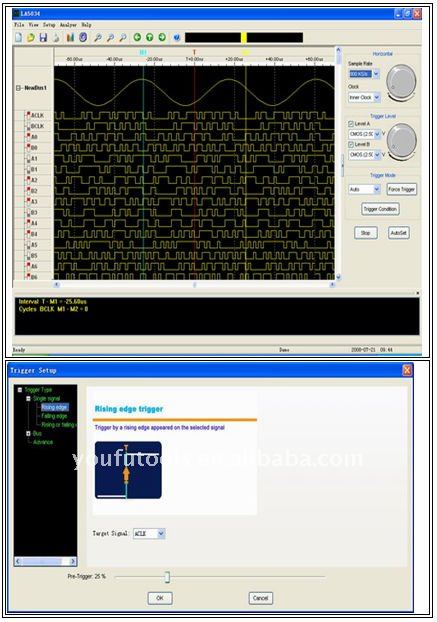This screenshot has width=437, height=622.
Task: Click the print toolbar icon
Action: [x=56, y=38]
